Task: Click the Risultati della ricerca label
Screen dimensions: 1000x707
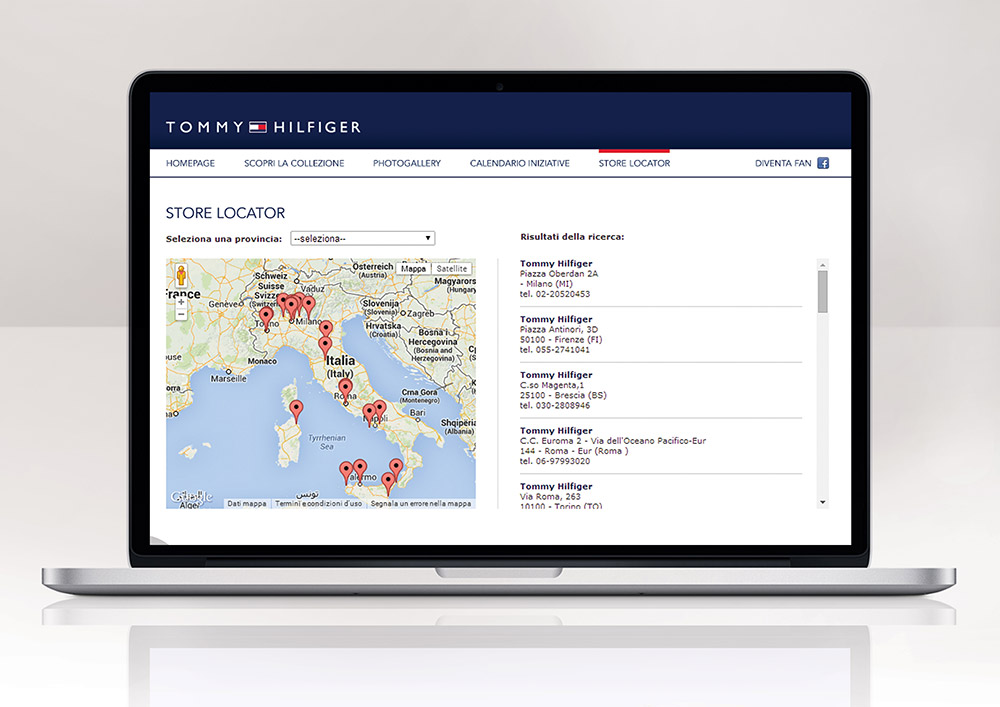Action: (x=572, y=237)
